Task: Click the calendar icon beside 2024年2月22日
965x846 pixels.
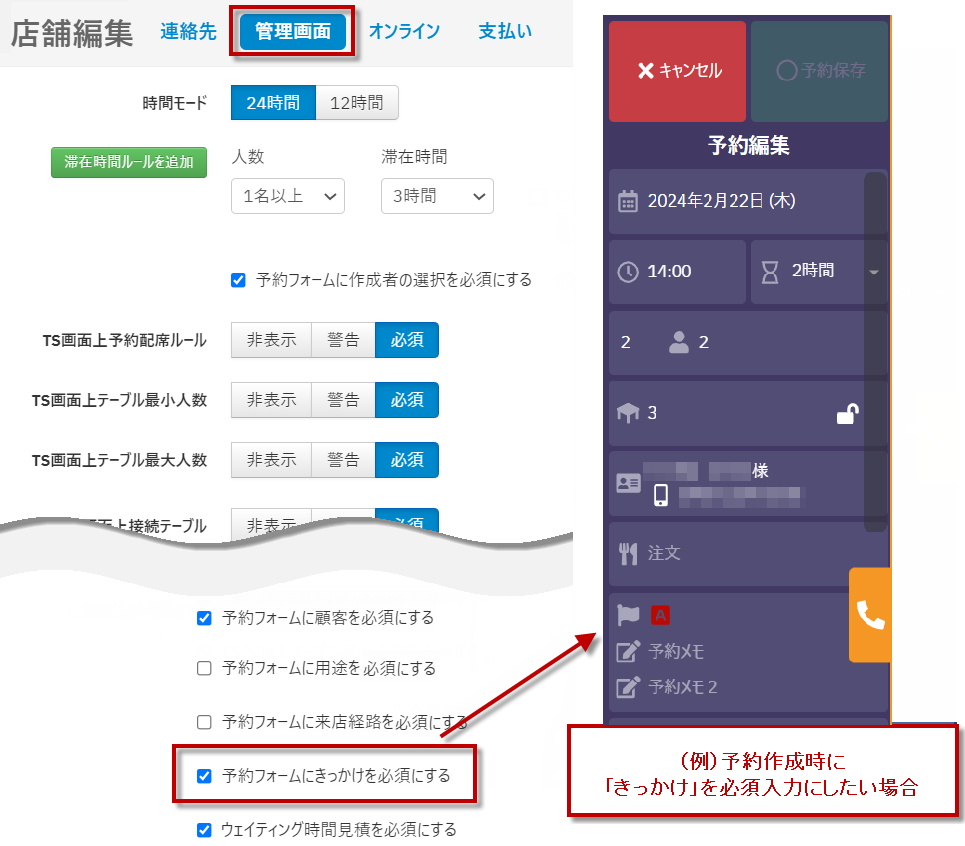Action: (x=628, y=201)
